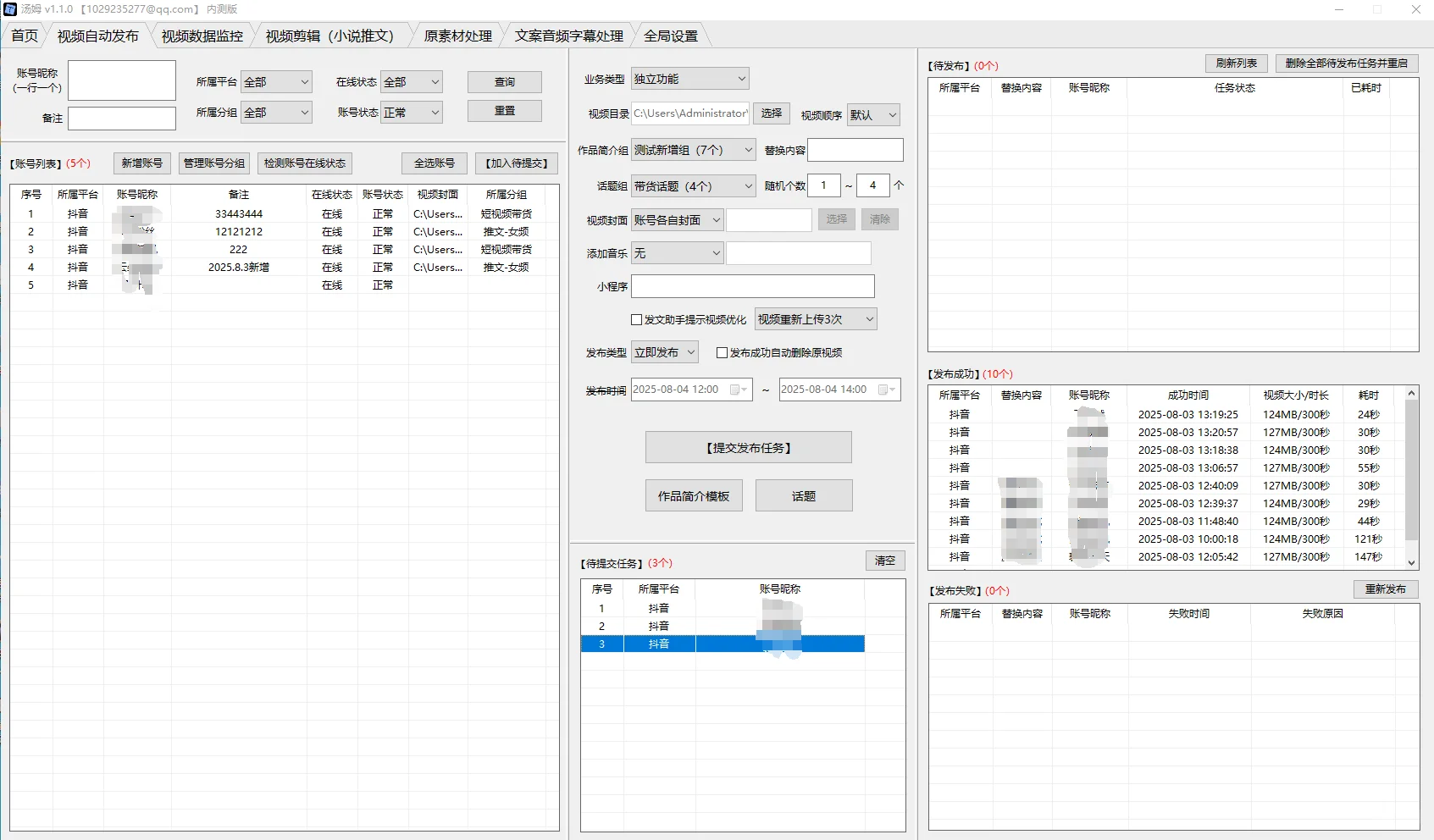Select pending task row number 2

(x=723, y=627)
